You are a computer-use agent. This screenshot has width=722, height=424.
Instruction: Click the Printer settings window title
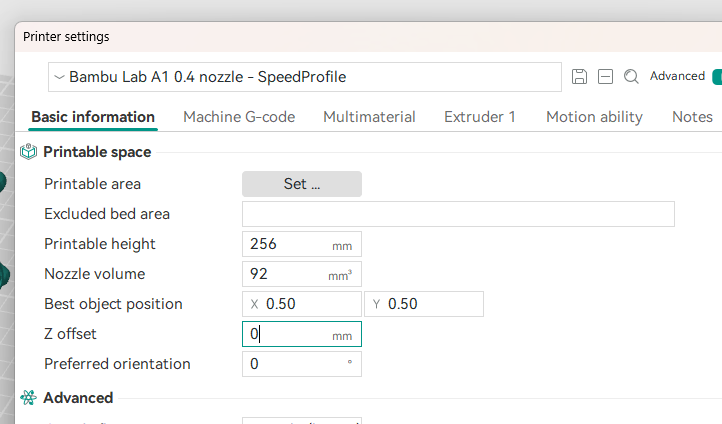pyautogui.click(x=66, y=37)
